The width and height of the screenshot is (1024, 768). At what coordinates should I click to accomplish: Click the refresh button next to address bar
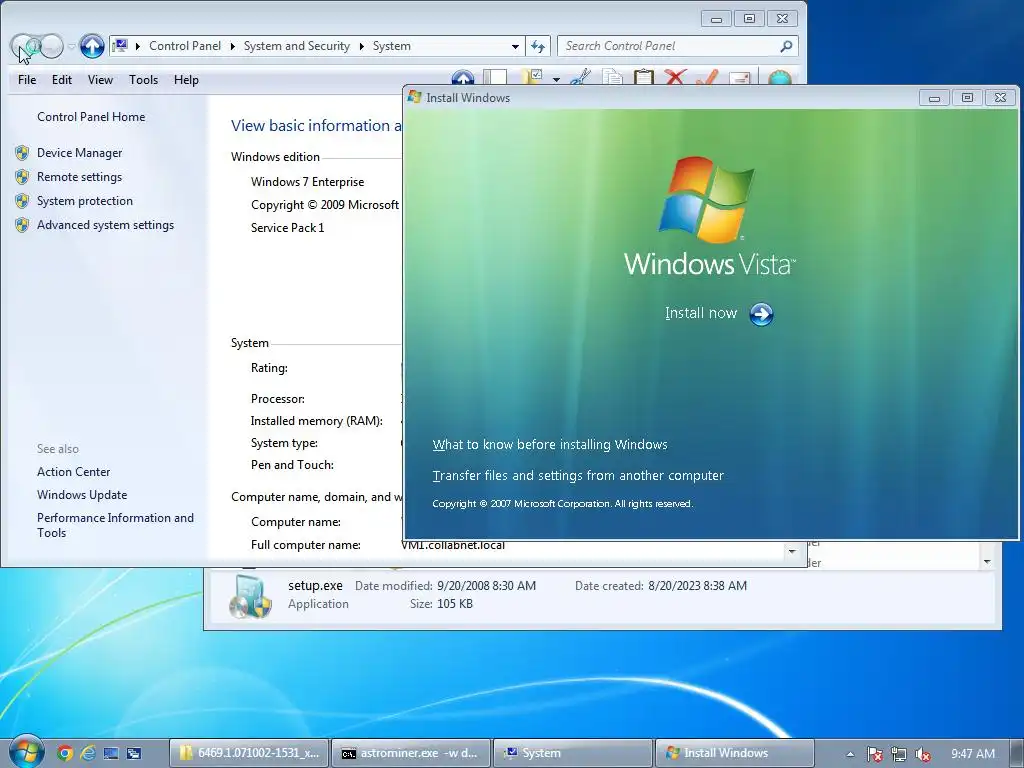click(x=538, y=46)
